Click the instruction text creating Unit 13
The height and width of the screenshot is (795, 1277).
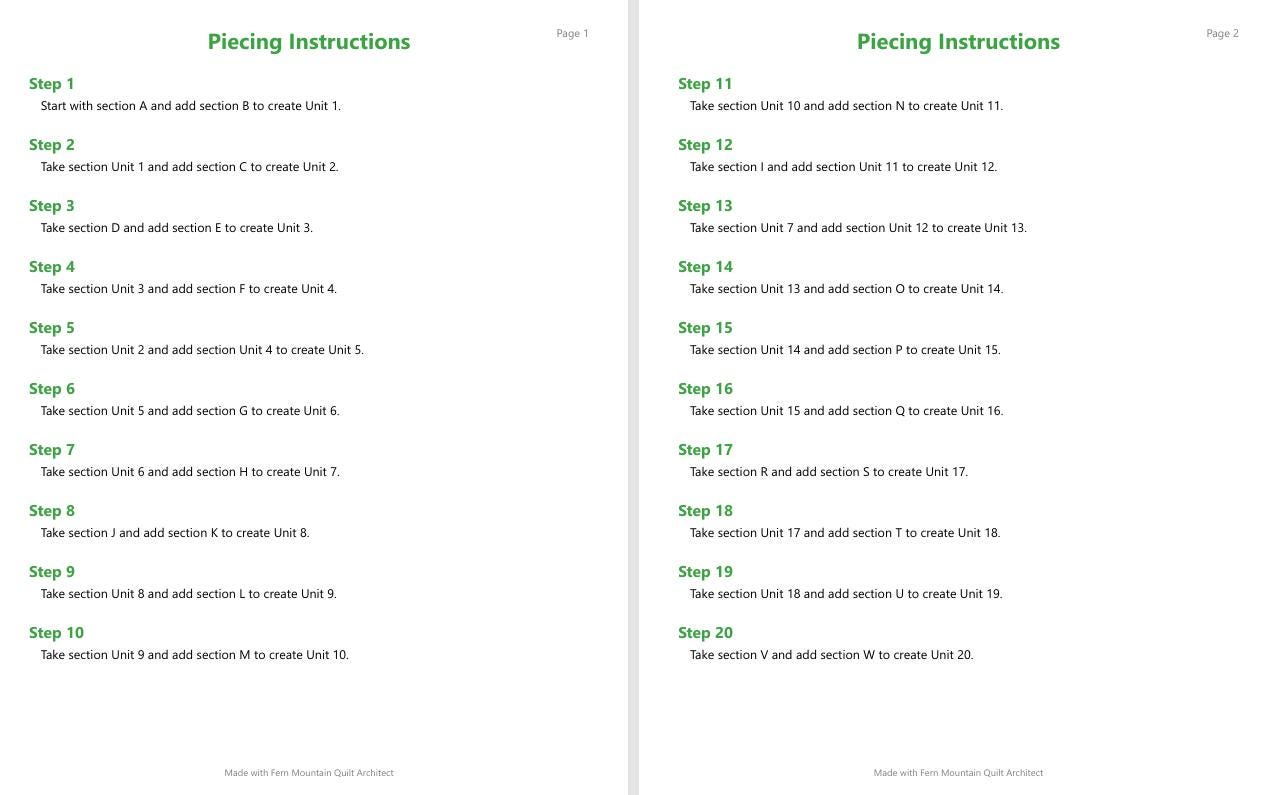[x=858, y=228]
